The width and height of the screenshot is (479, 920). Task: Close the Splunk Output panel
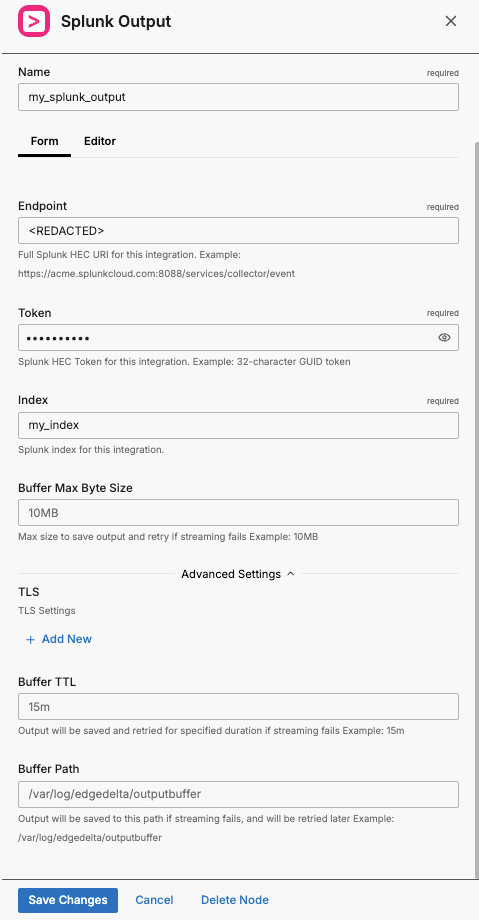[451, 21]
